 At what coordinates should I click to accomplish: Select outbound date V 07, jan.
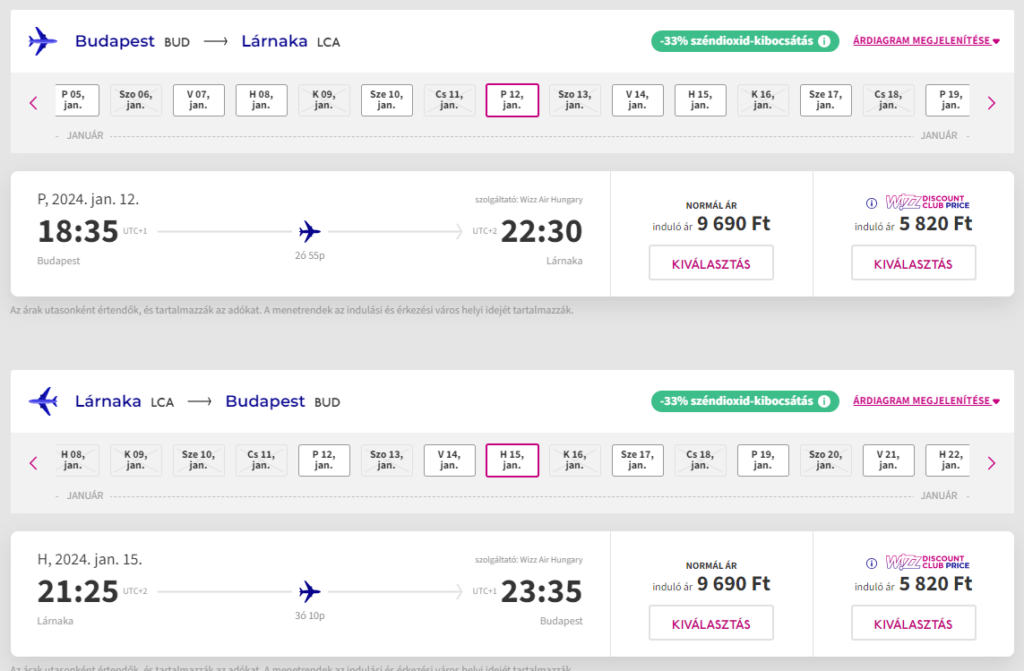coord(199,100)
